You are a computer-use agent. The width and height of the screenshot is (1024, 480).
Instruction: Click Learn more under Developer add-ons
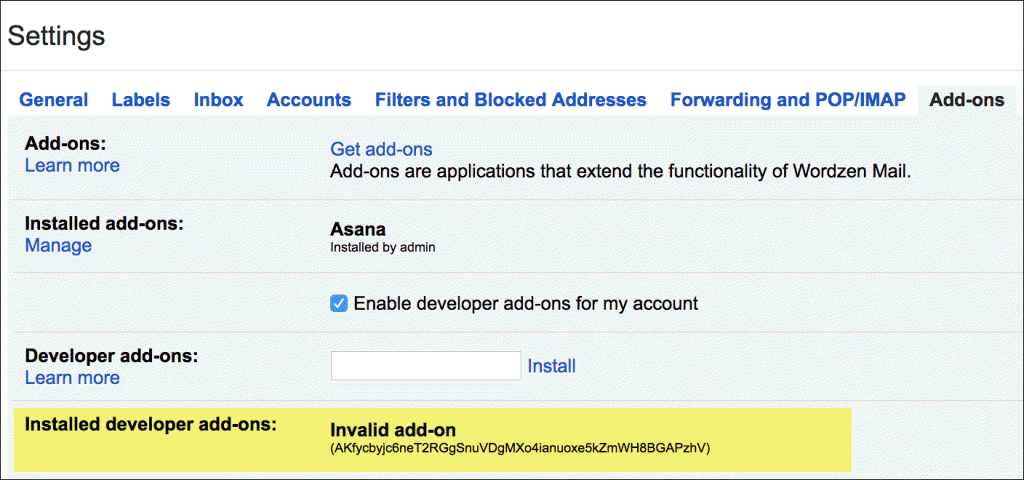point(72,378)
